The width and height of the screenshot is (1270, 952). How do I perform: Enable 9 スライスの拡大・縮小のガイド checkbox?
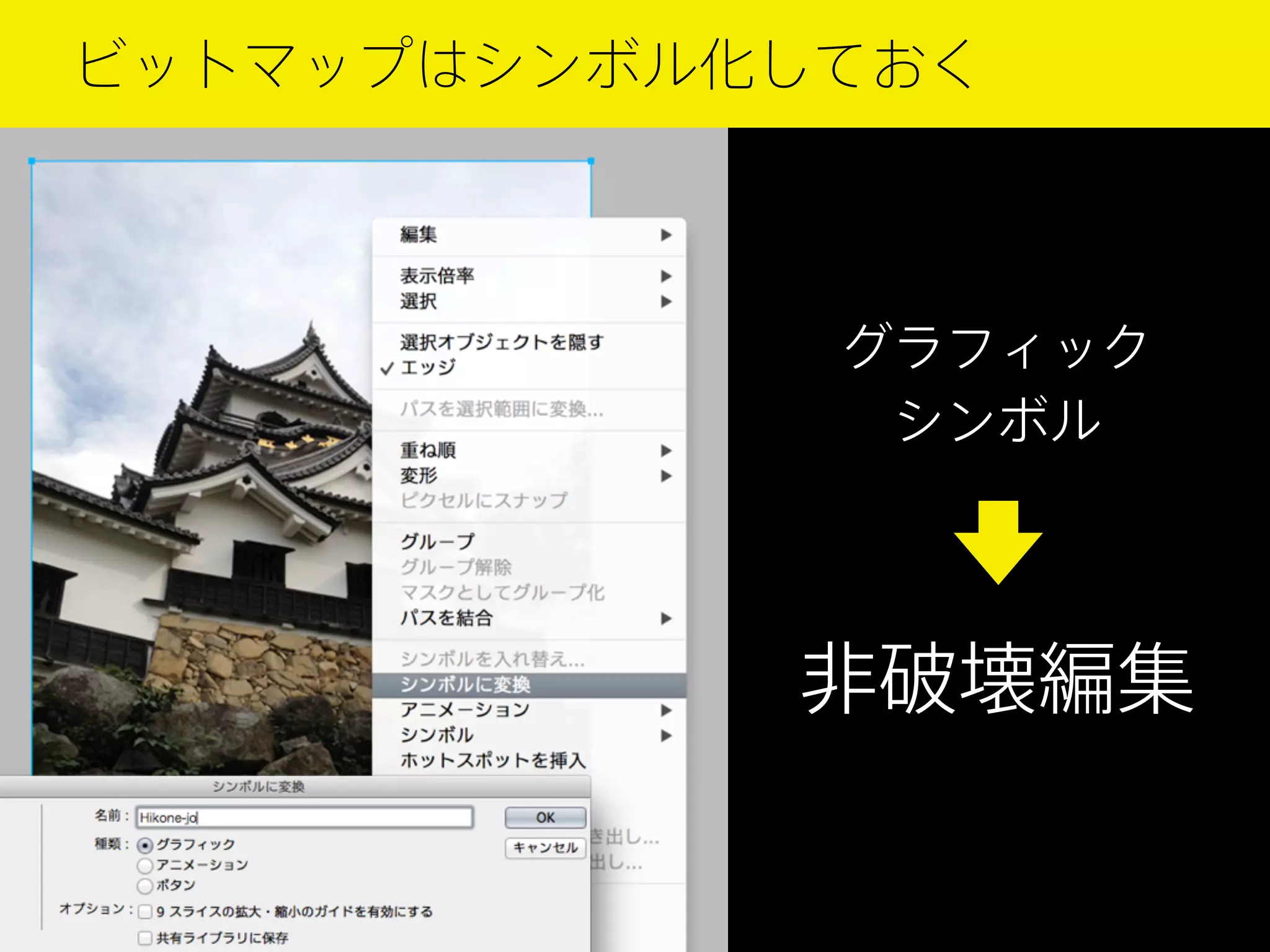[x=145, y=912]
